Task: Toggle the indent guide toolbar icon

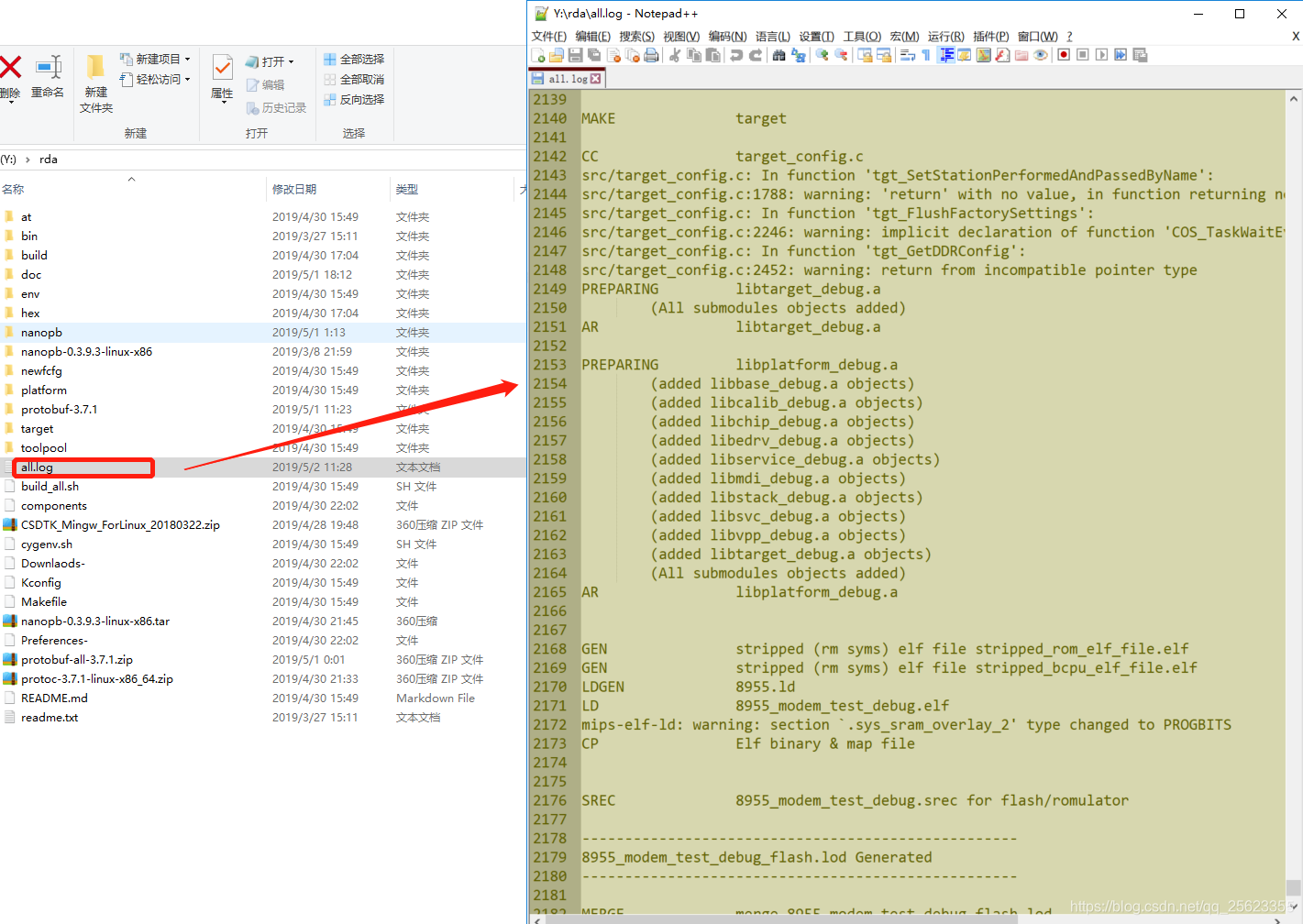Action: click(x=947, y=55)
